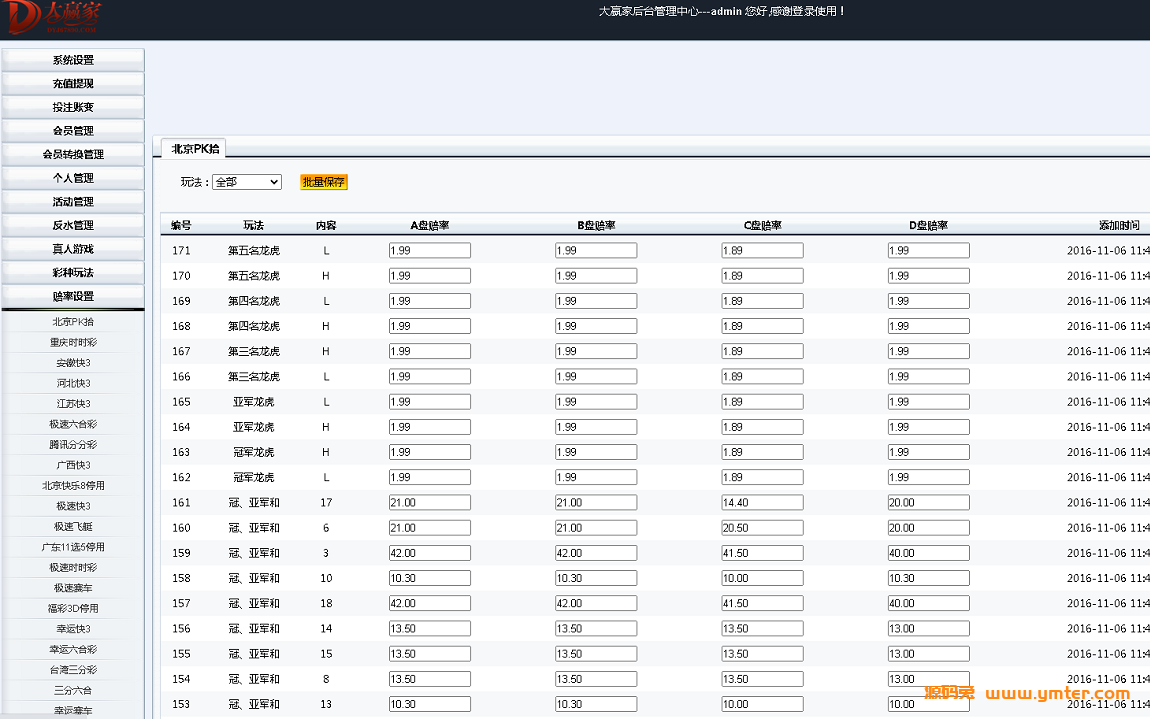The image size is (1150, 719).
Task: Select 腾讯分分彩 in sidebar
Action: 73,445
